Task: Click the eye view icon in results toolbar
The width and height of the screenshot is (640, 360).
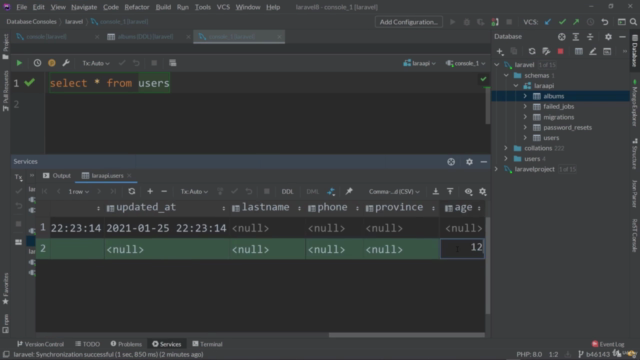Action: [x=468, y=191]
